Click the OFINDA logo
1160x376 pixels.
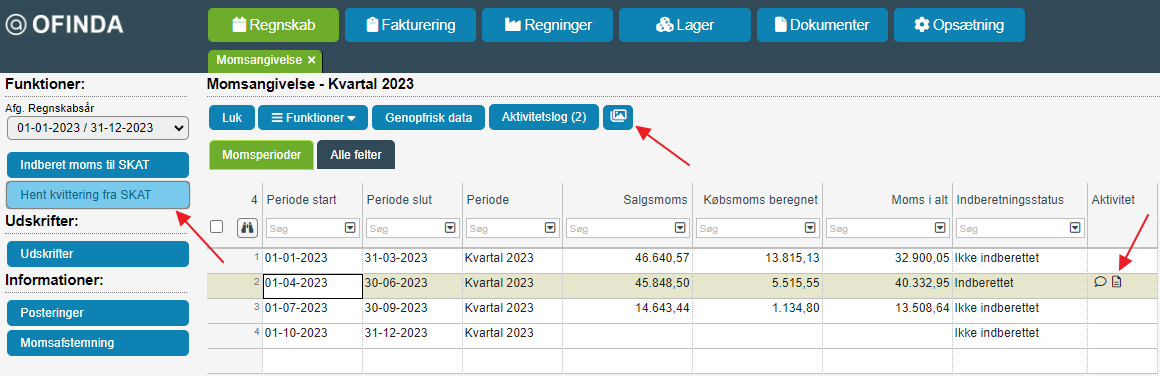(64, 25)
